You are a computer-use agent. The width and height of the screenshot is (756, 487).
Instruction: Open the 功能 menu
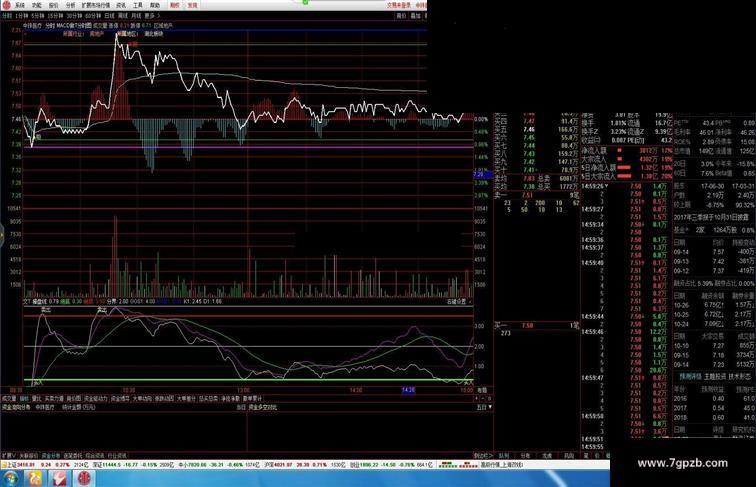pos(37,5)
